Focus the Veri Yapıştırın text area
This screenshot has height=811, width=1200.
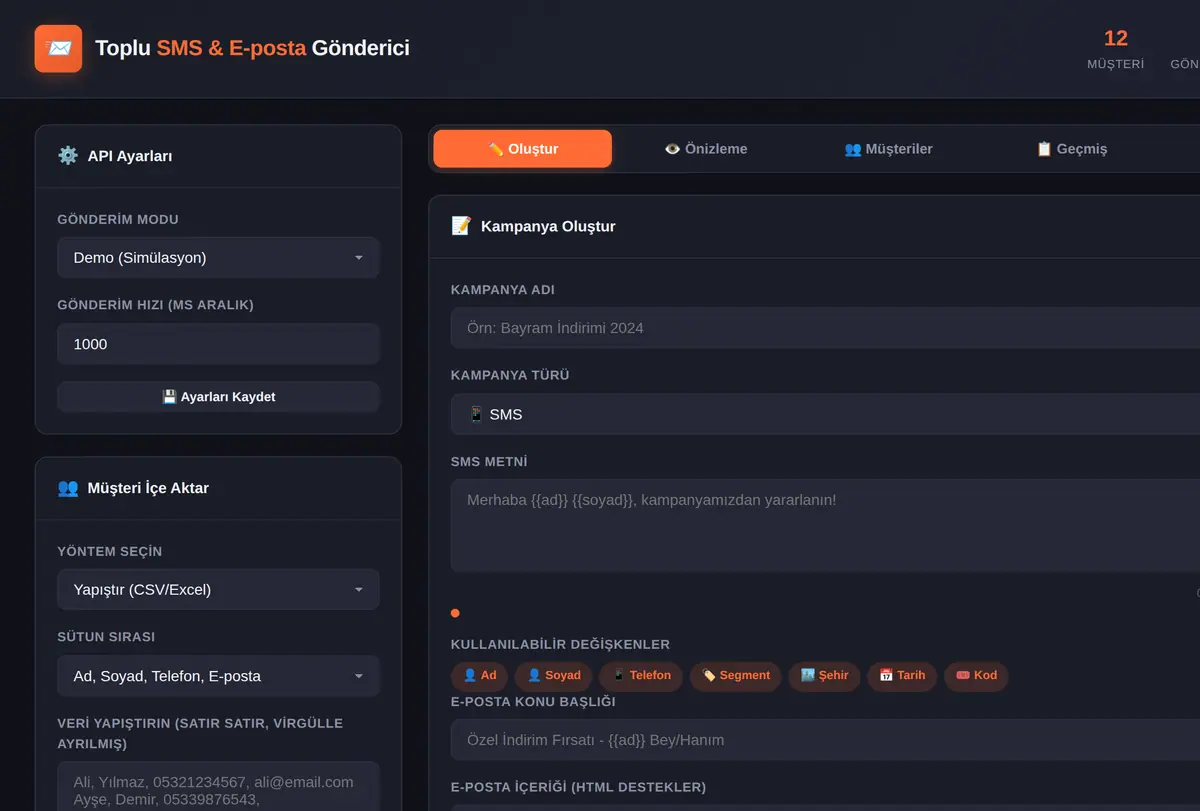tap(218, 787)
